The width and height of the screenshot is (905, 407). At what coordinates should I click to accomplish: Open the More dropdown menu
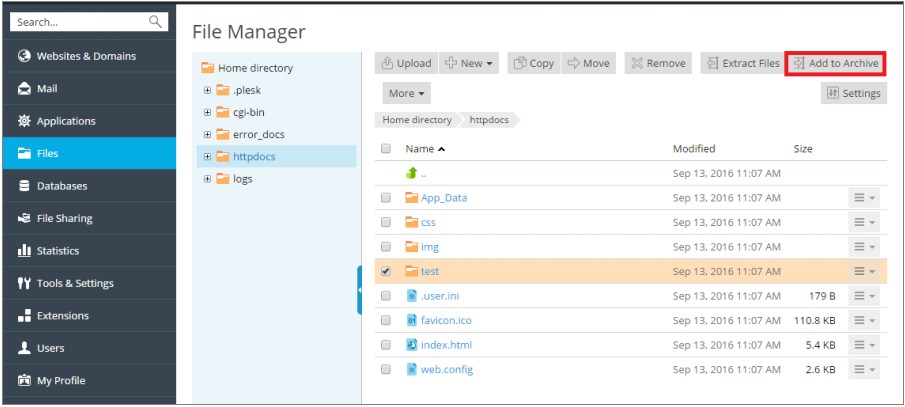coord(406,93)
